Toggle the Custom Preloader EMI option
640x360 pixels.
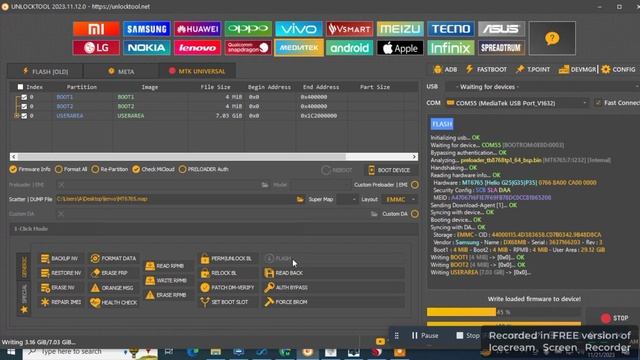(415, 185)
